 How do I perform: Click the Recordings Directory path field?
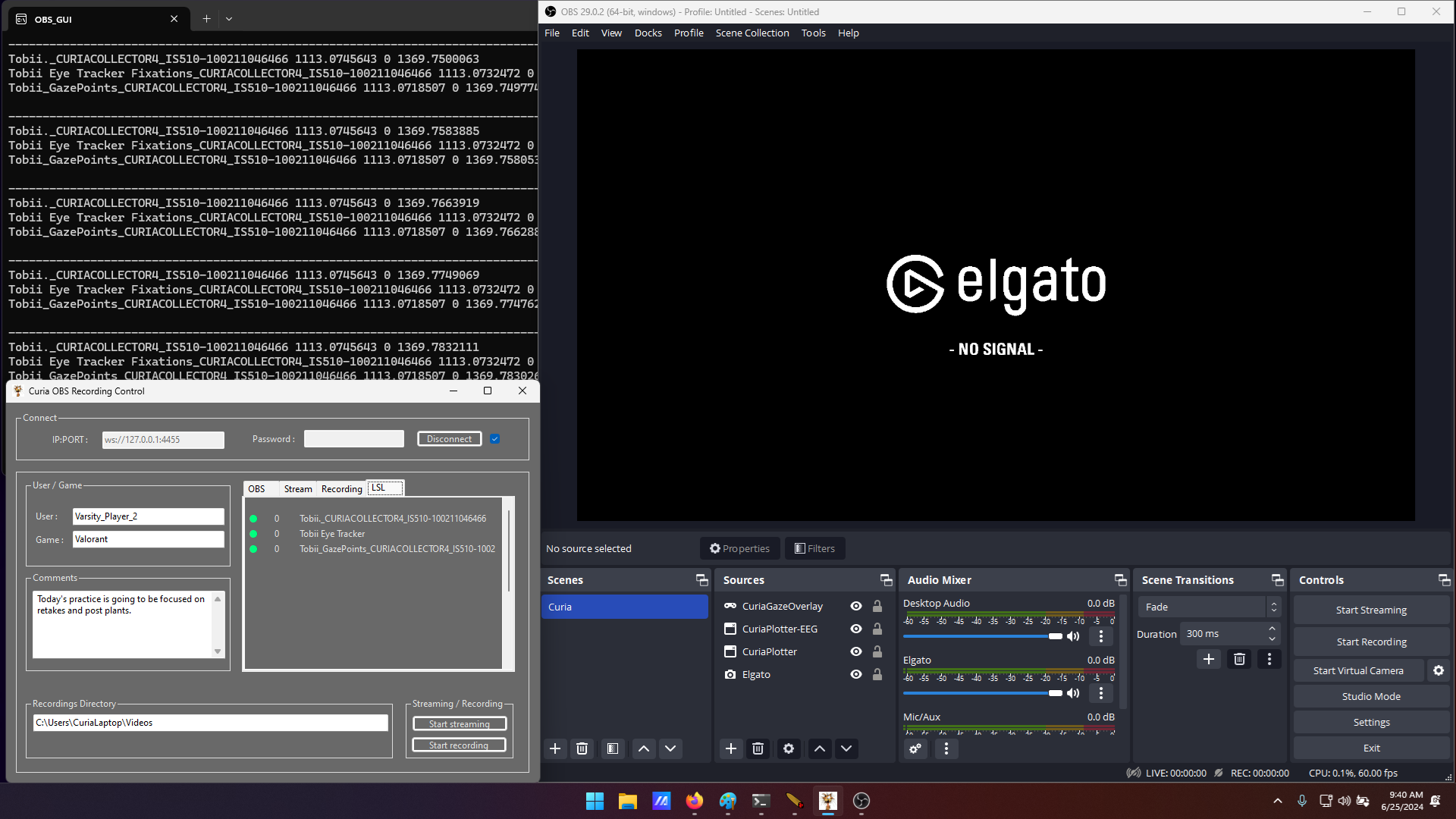click(x=210, y=723)
